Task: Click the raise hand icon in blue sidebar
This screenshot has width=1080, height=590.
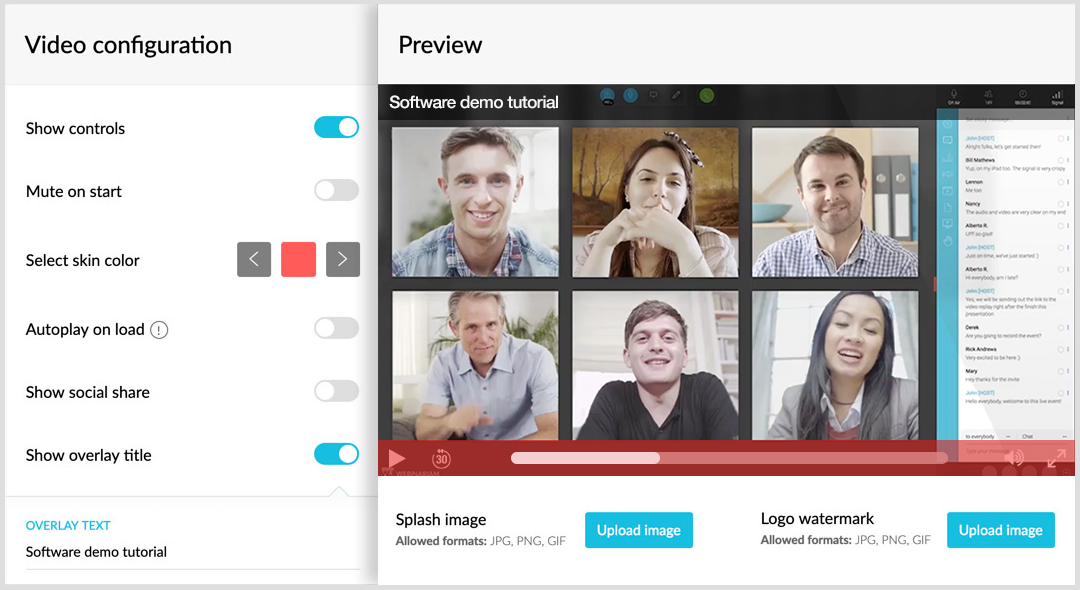Action: (948, 241)
